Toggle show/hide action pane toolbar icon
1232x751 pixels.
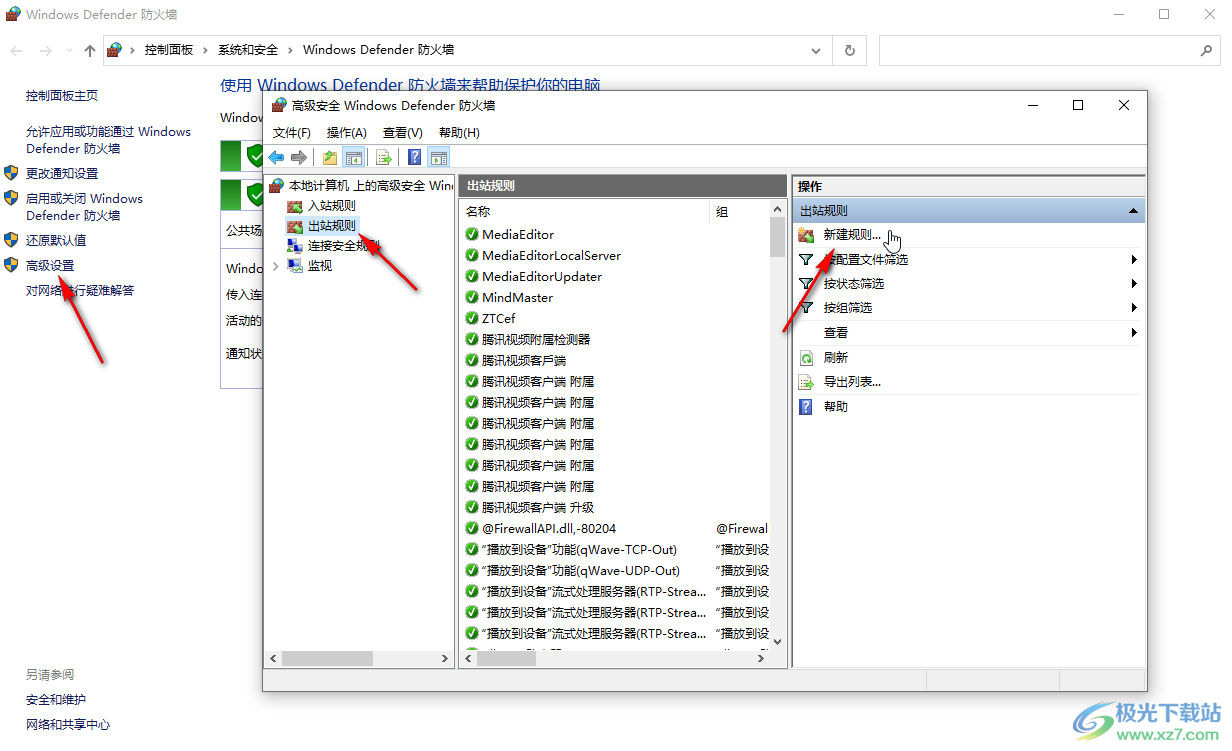(x=438, y=157)
